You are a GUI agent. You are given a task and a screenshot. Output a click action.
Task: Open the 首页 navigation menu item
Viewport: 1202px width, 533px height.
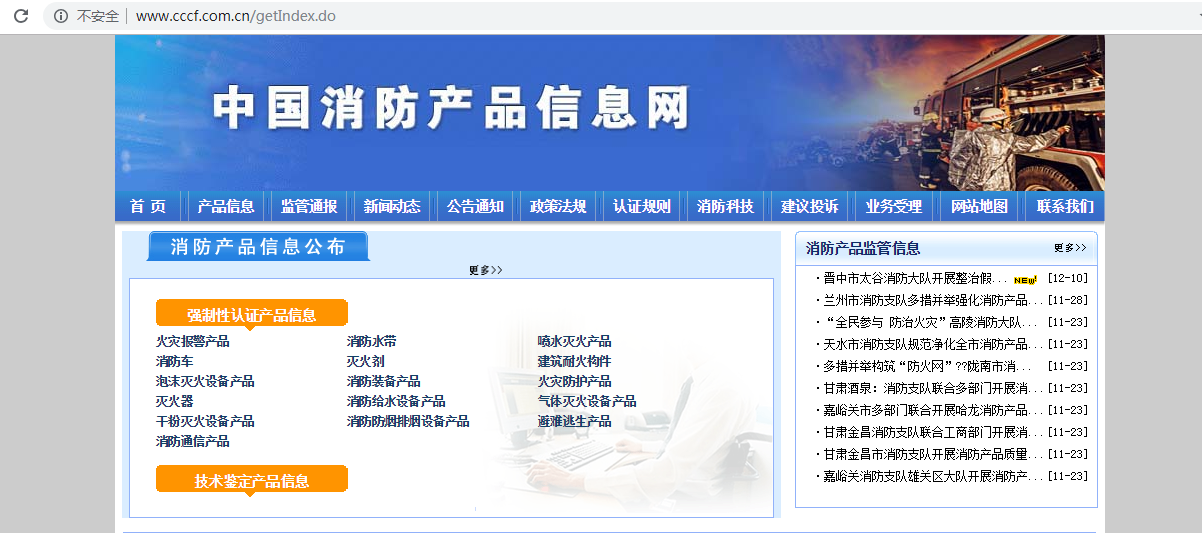pyautogui.click(x=148, y=207)
